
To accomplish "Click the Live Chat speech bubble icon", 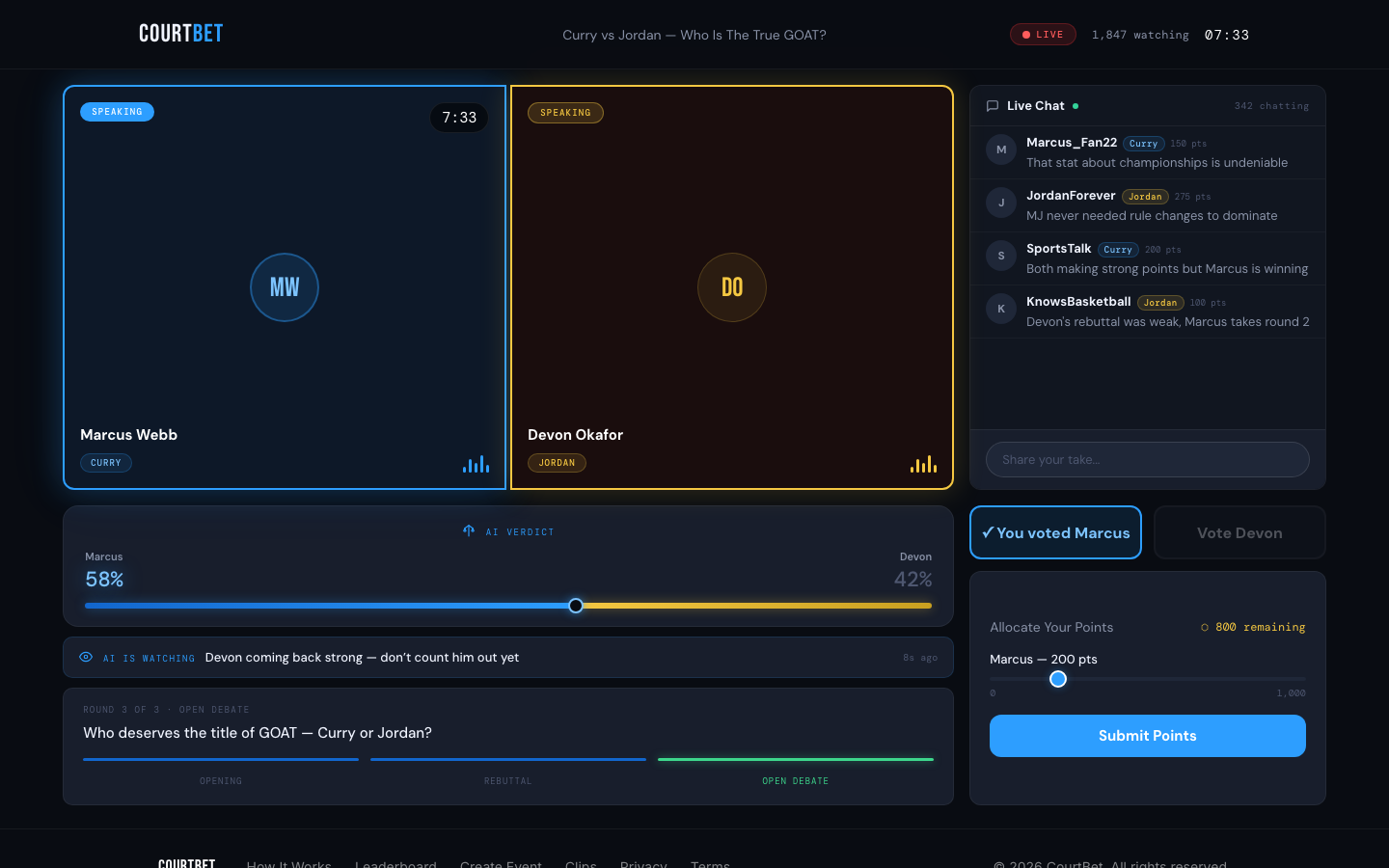I will (993, 106).
